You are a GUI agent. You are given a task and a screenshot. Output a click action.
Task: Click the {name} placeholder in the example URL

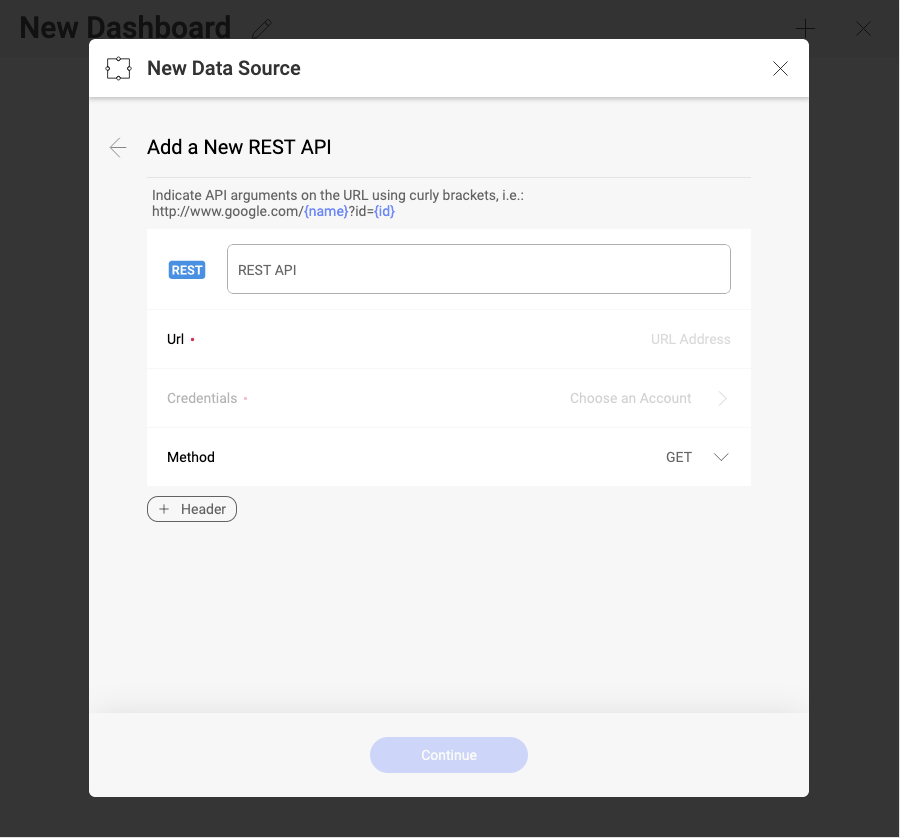tap(326, 211)
